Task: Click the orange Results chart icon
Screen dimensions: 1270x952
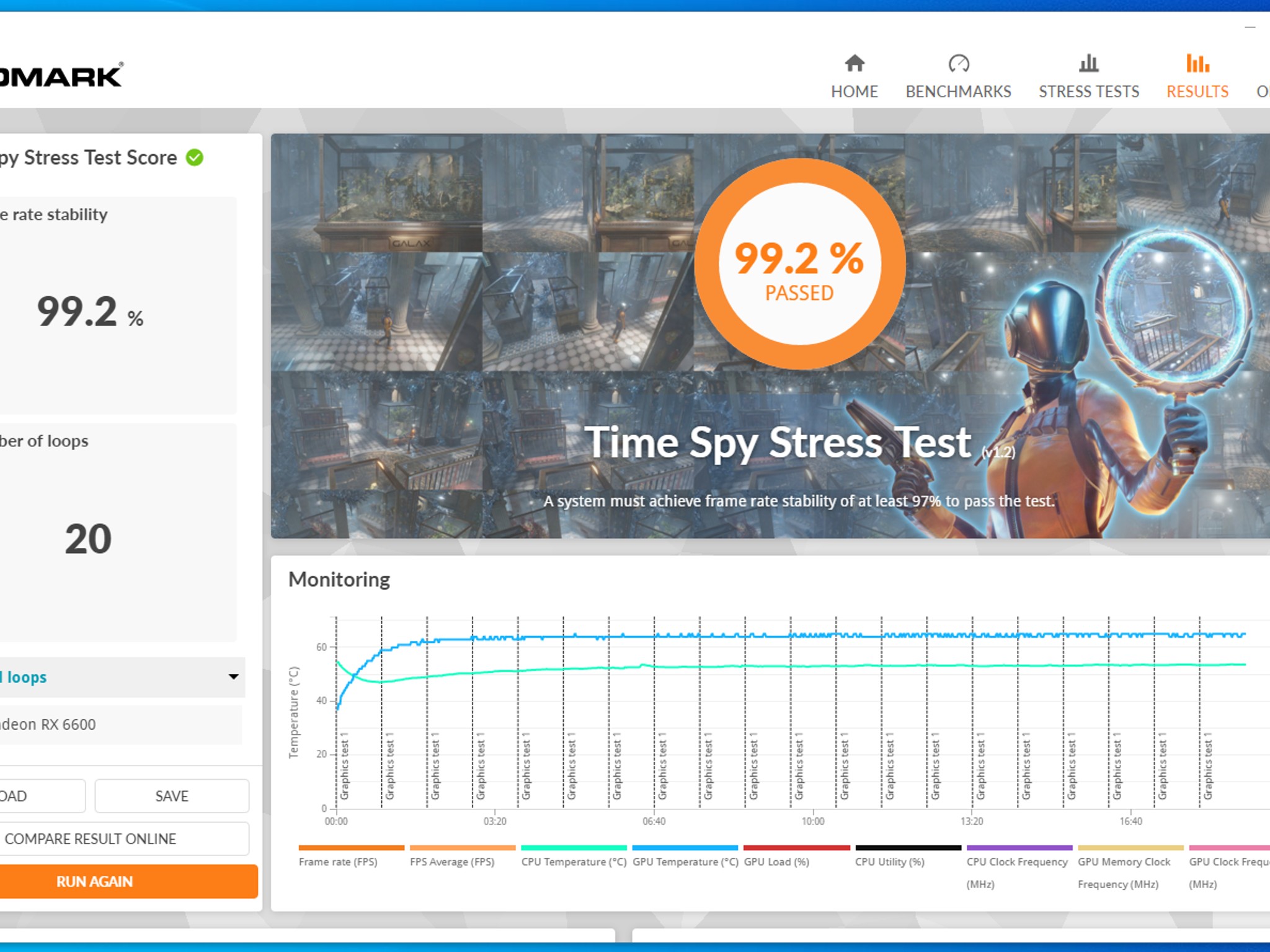Action: click(x=1197, y=63)
